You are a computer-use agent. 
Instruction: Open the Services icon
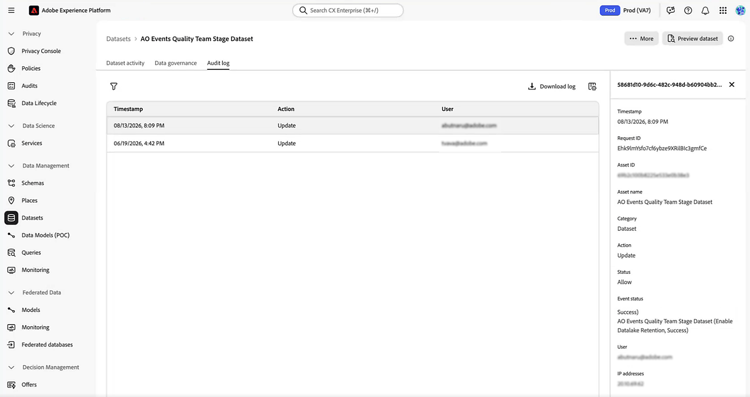click(11, 143)
